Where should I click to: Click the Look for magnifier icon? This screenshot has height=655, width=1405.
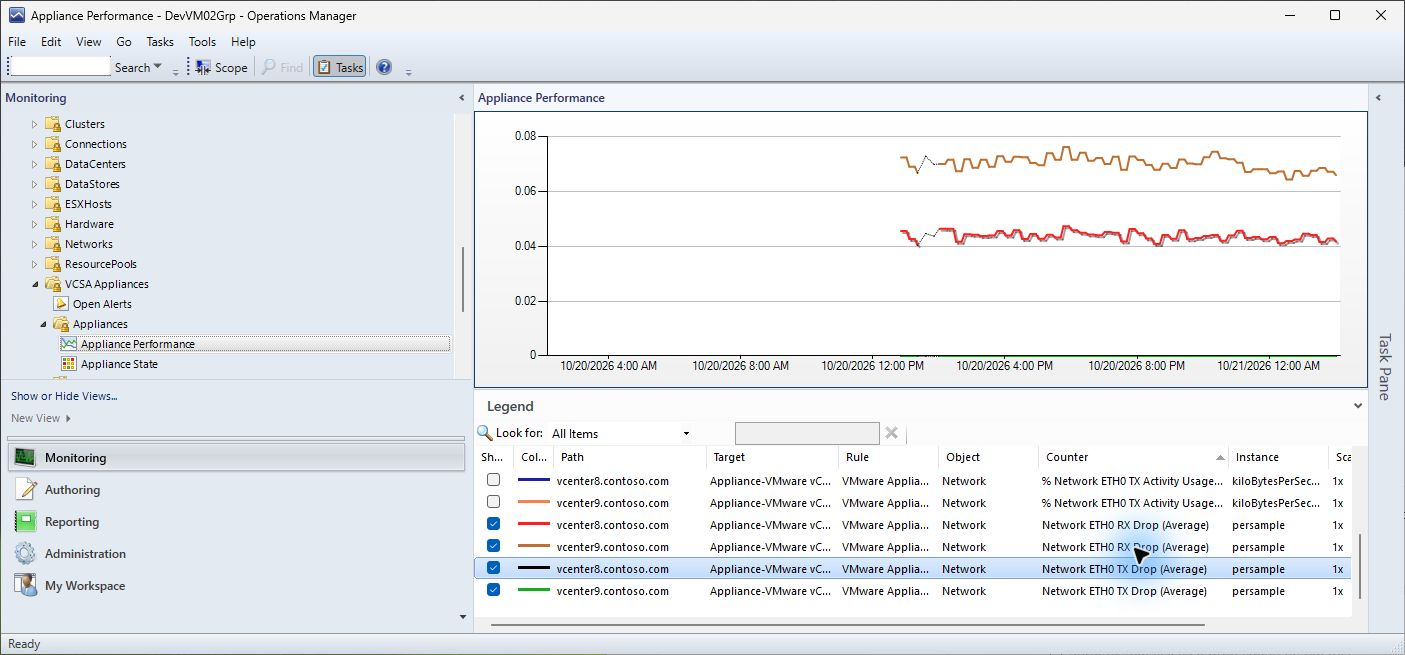485,433
